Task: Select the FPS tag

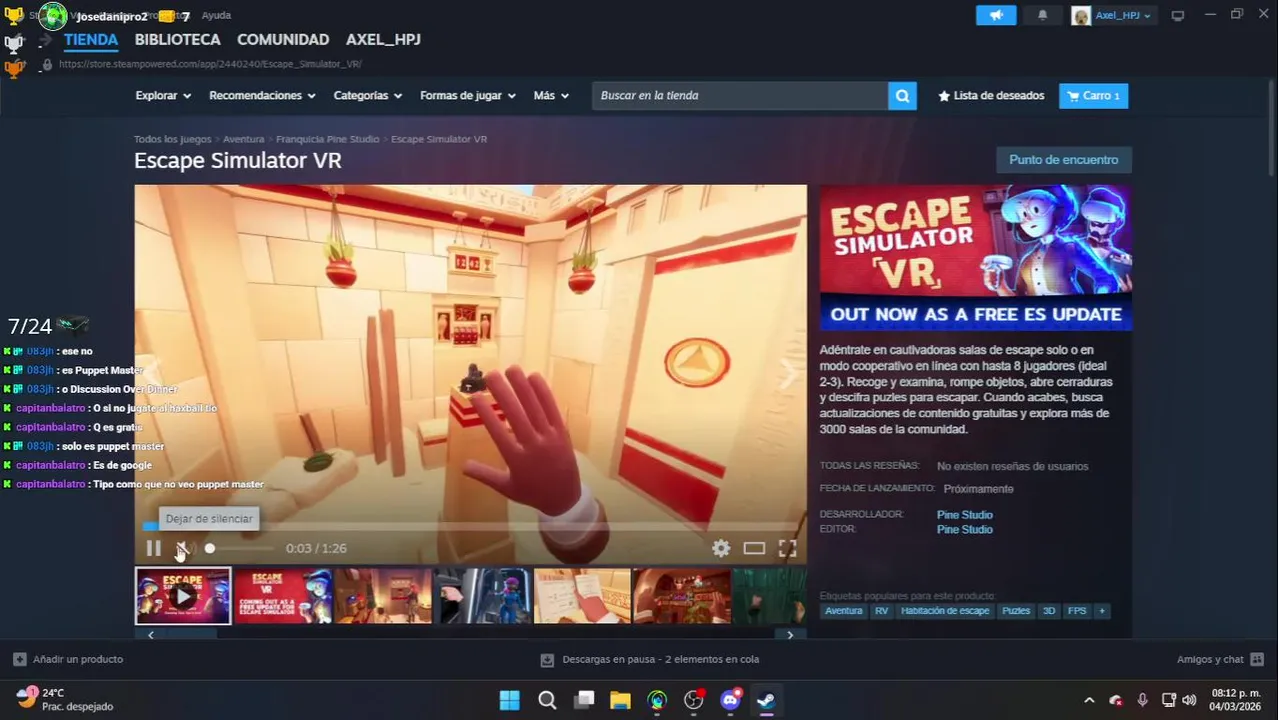Action: (x=1077, y=611)
